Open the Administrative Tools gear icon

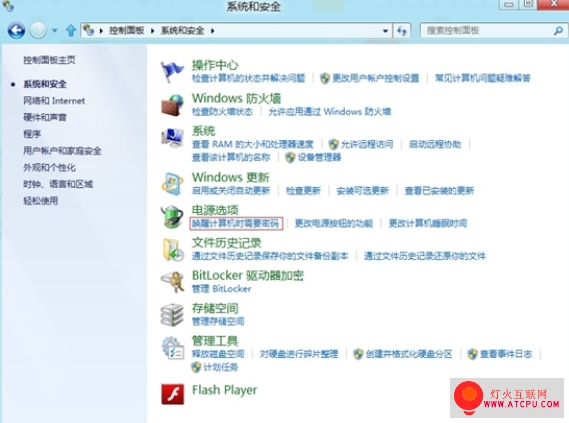tap(173, 348)
